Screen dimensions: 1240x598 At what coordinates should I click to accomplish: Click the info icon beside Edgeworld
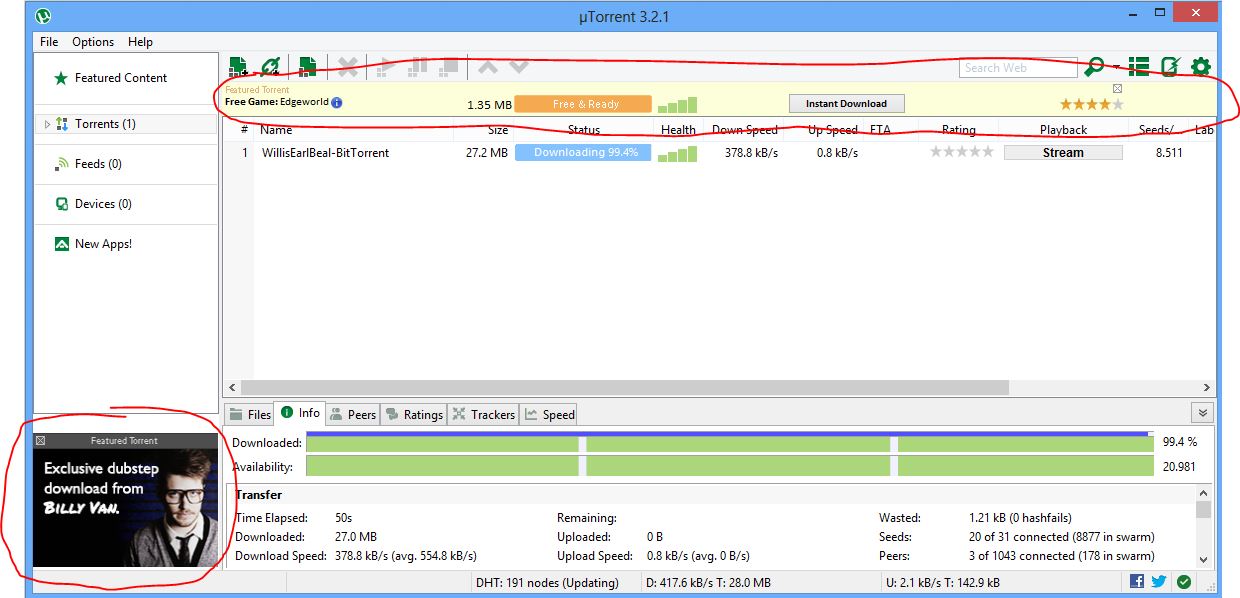337,102
